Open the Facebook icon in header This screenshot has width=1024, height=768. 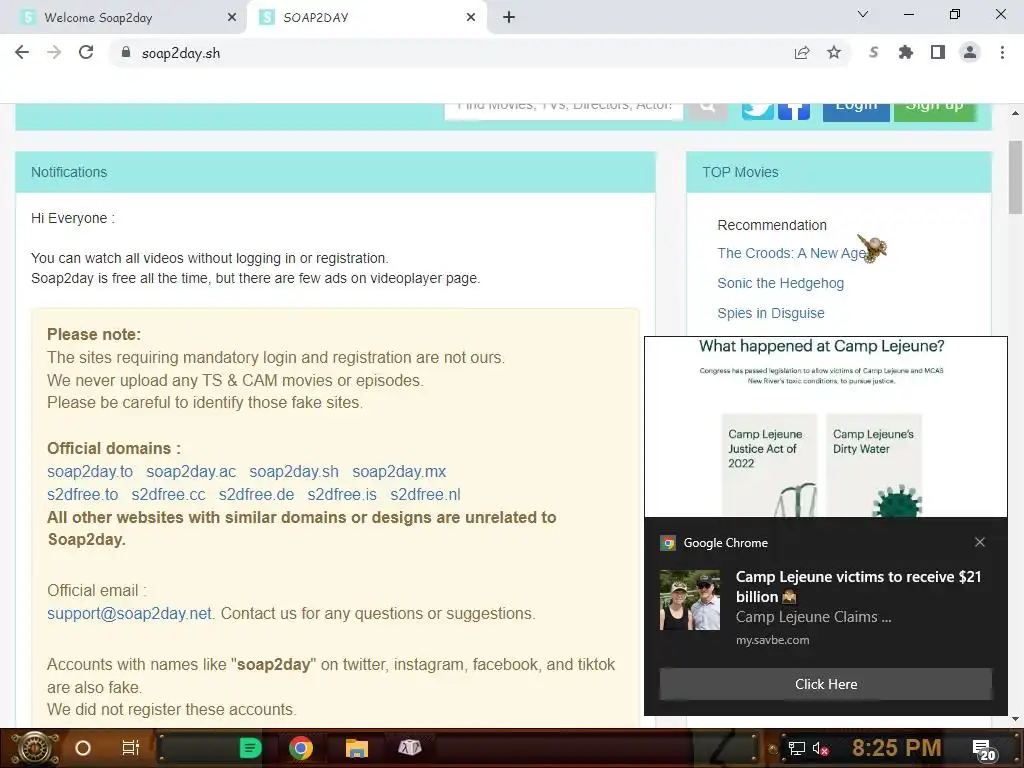pos(793,111)
